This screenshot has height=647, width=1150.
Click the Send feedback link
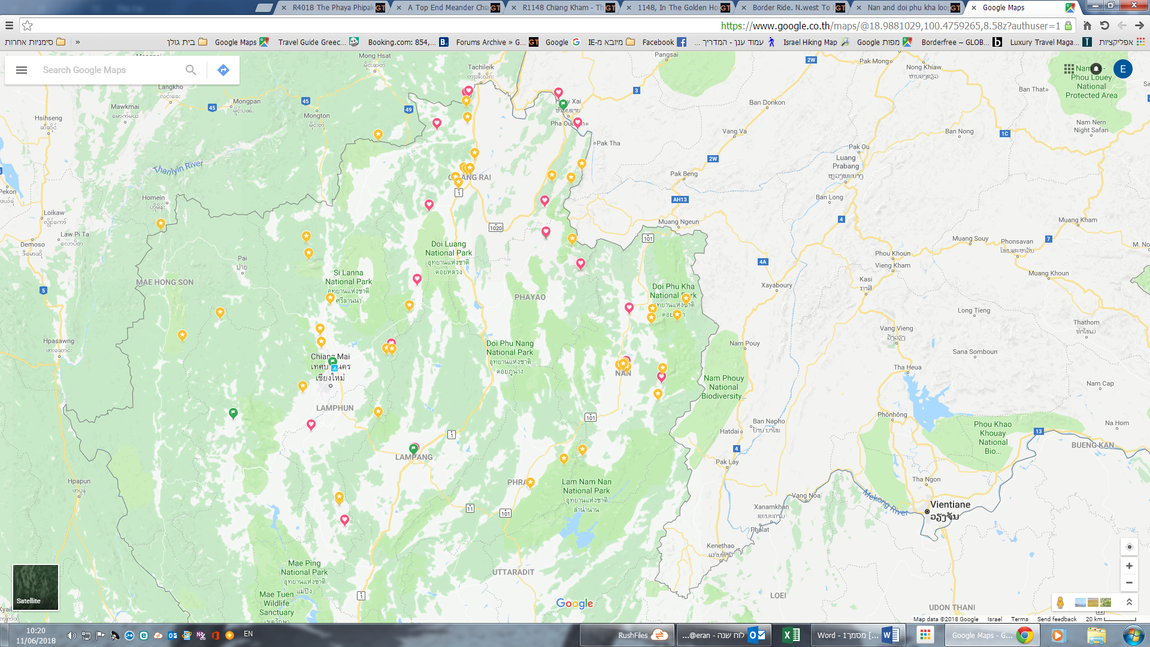point(1059,619)
